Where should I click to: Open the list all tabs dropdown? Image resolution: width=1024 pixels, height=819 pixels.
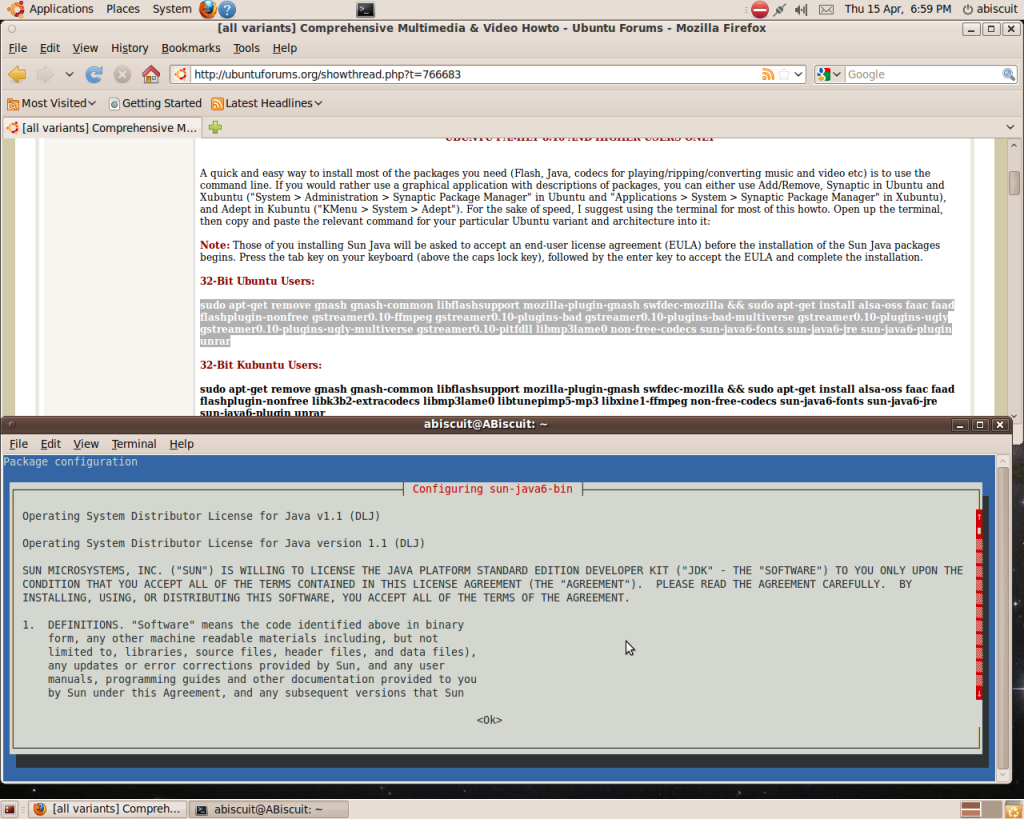(x=1010, y=127)
